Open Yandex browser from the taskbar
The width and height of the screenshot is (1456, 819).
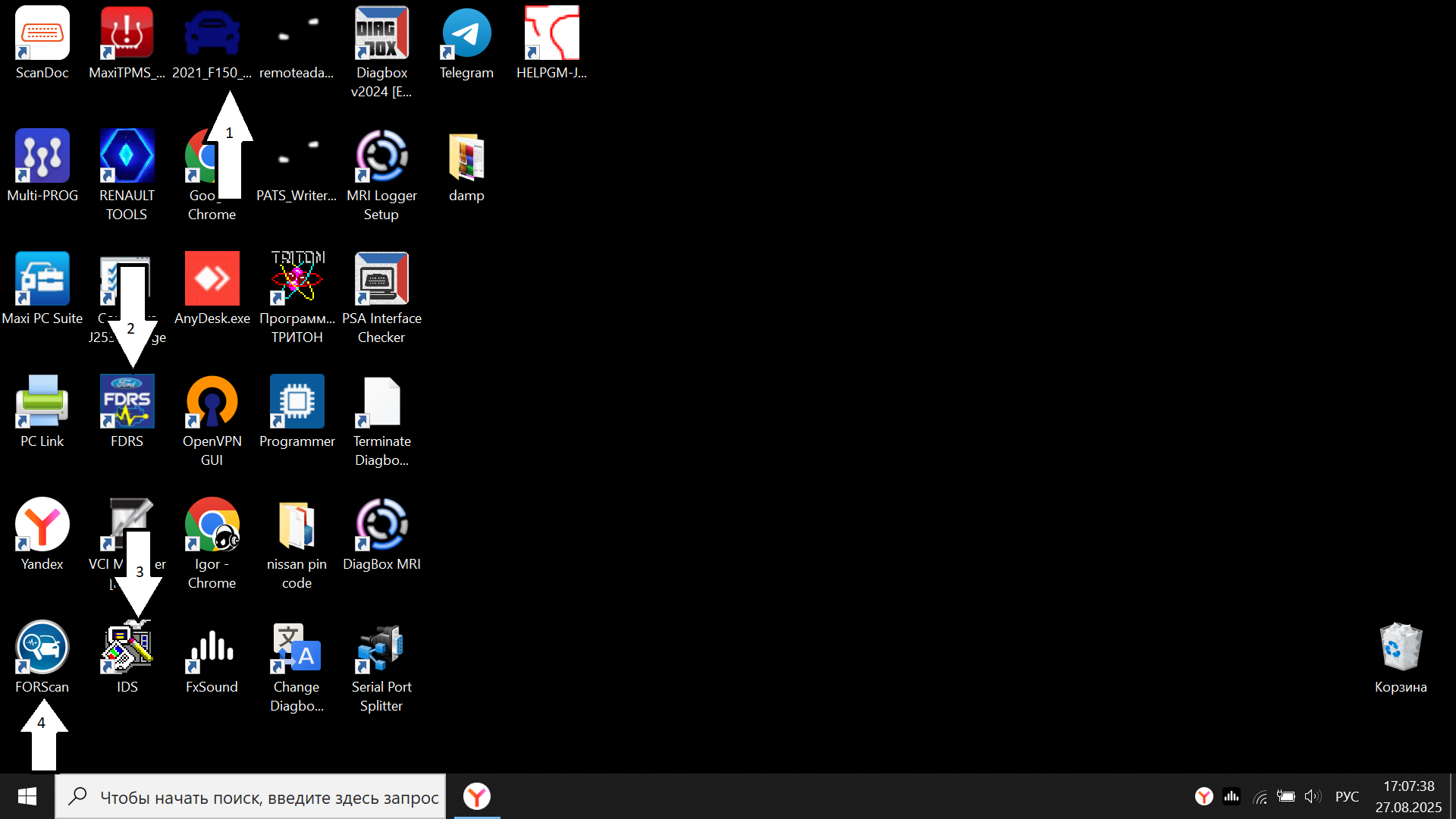coord(477,796)
